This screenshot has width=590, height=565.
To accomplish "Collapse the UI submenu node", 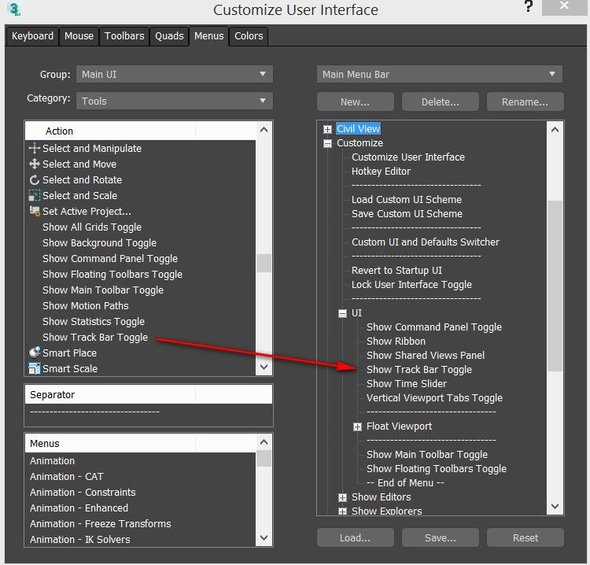I will (342, 313).
